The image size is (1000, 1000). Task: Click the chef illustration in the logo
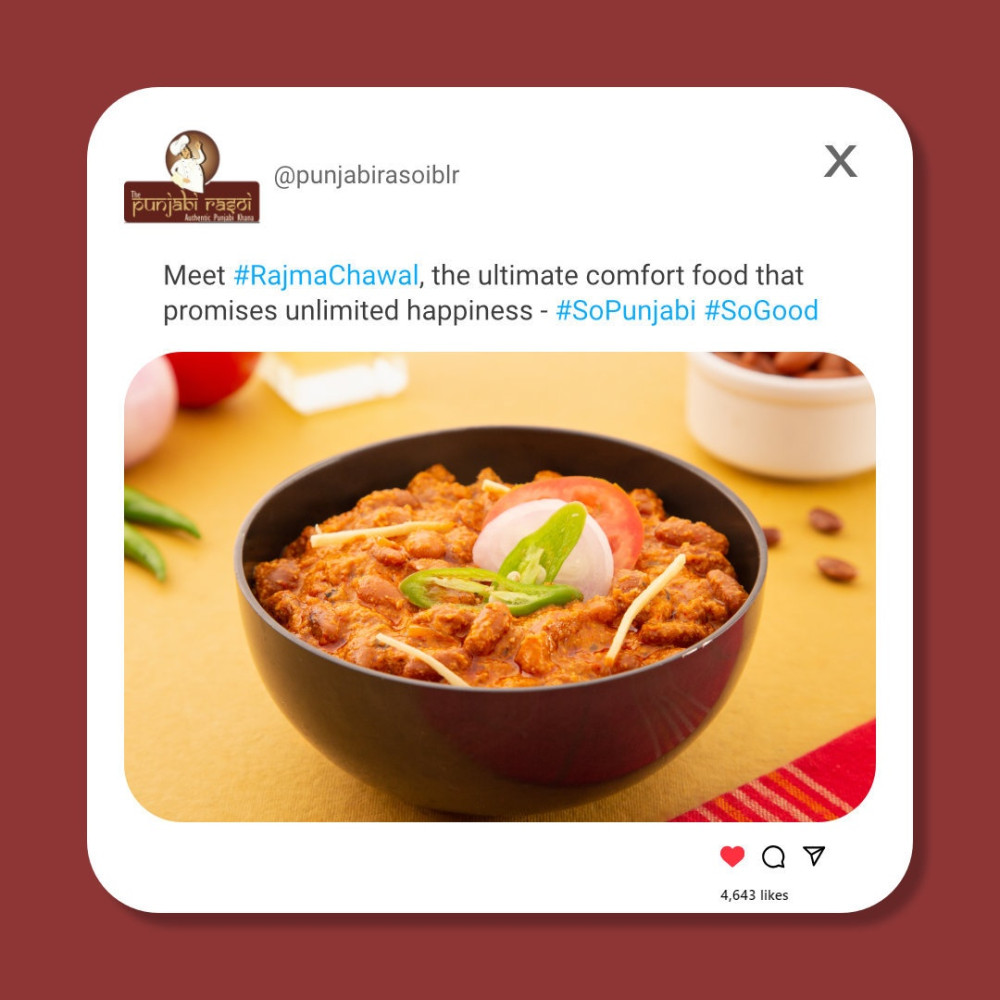coord(192,160)
